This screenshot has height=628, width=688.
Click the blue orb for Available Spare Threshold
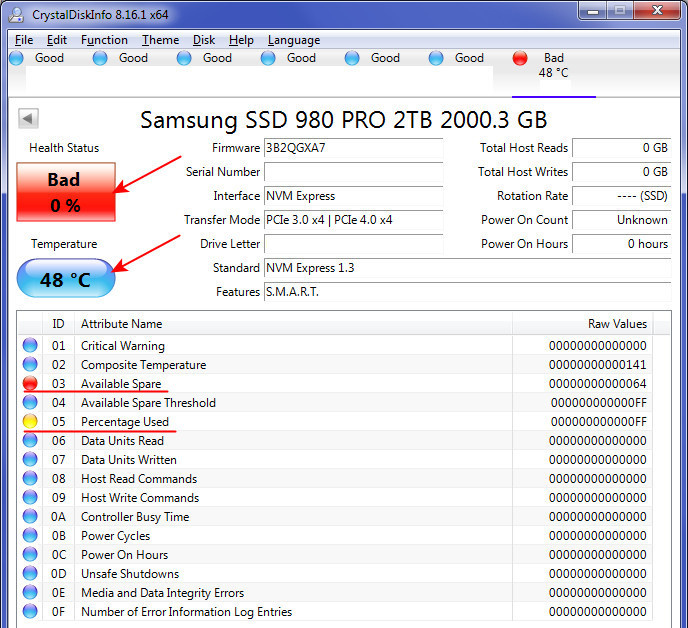pyautogui.click(x=30, y=402)
